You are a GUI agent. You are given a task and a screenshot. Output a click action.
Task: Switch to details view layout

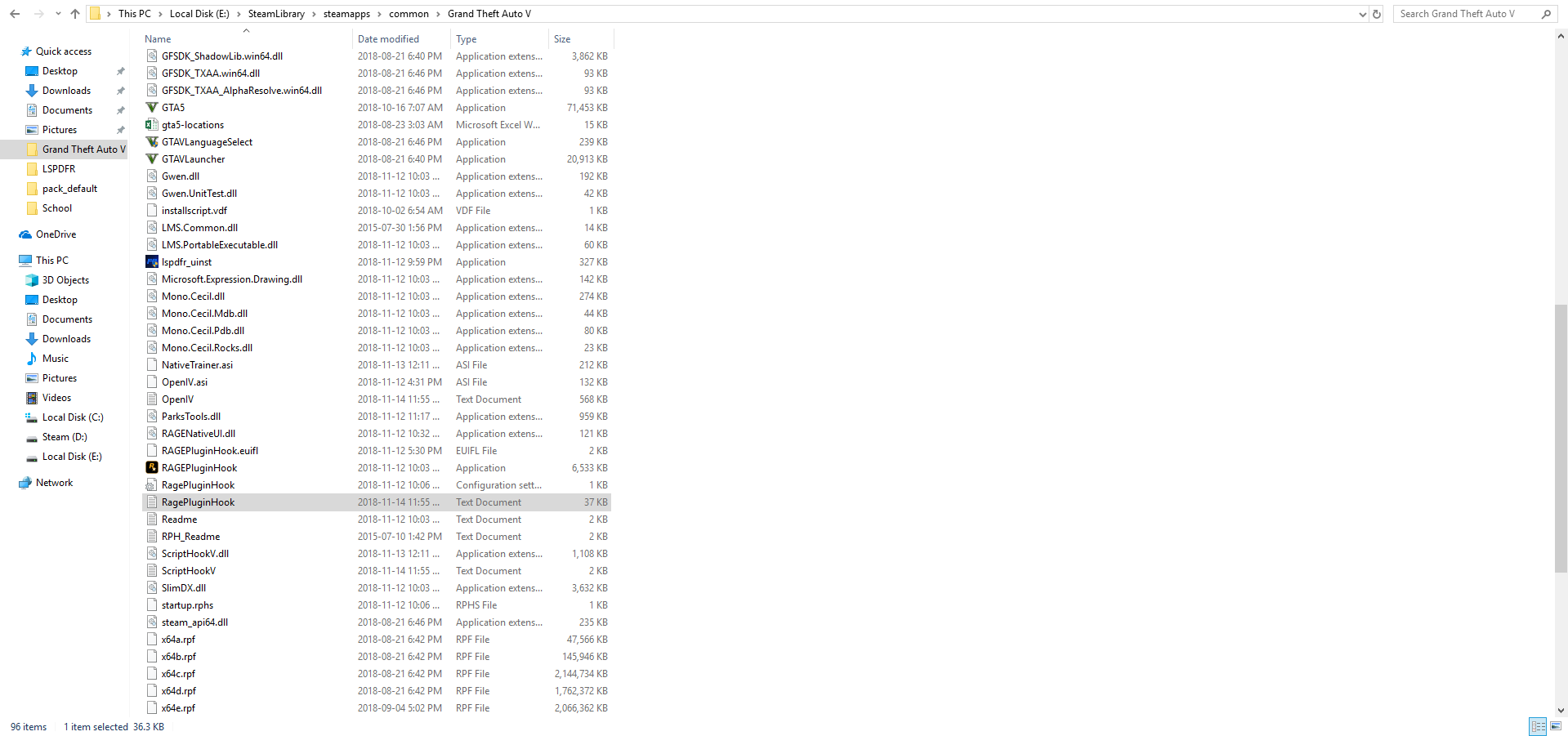[x=1538, y=726]
